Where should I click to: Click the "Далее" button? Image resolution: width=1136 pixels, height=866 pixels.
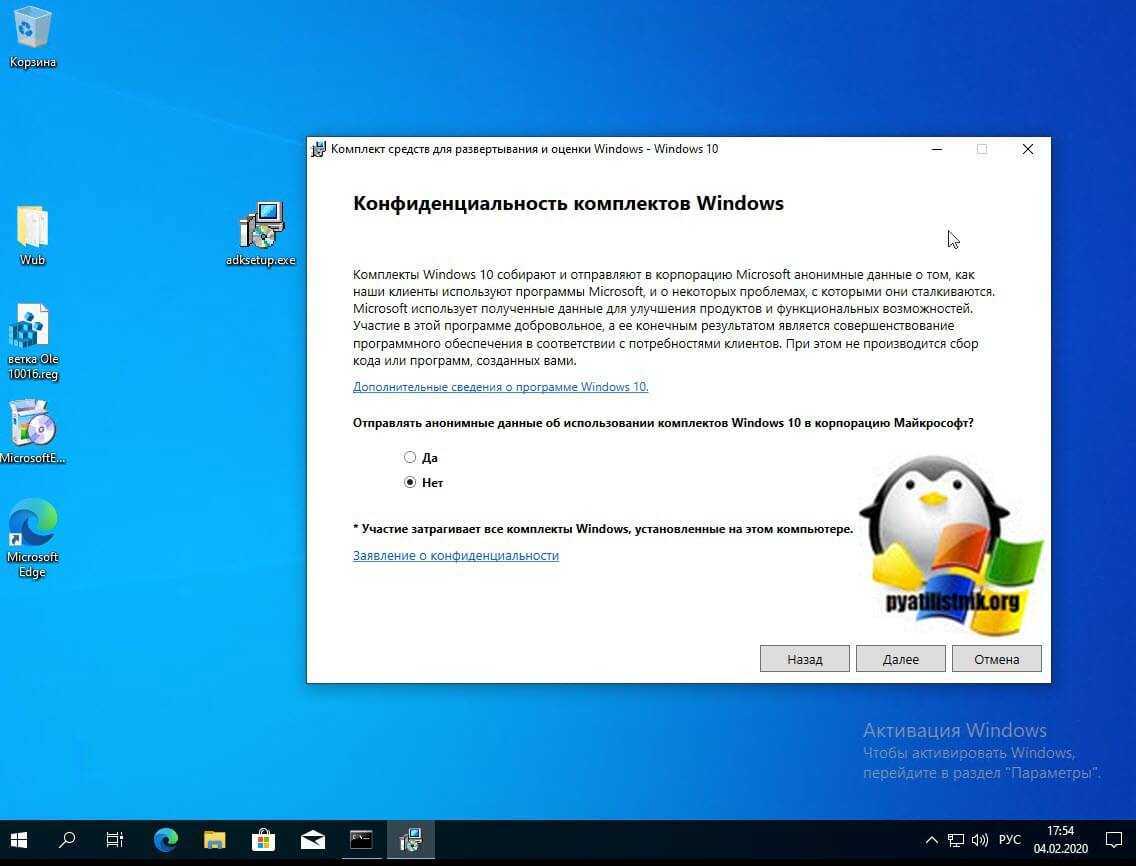click(x=900, y=659)
